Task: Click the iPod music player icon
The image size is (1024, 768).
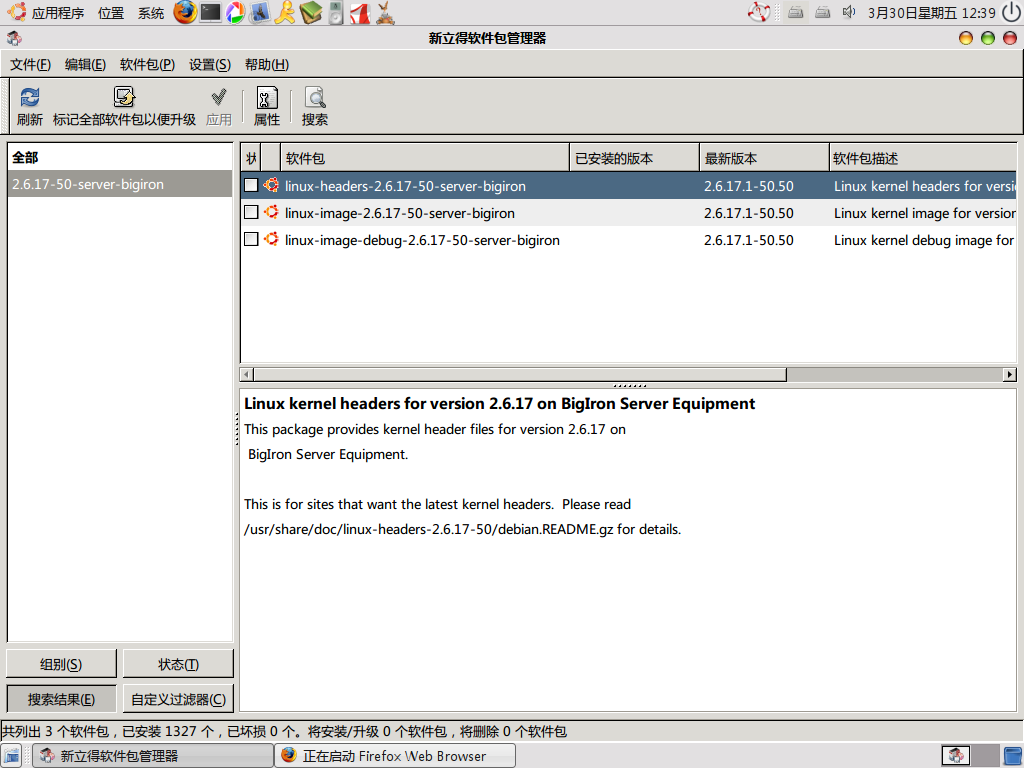Action: coord(336,12)
